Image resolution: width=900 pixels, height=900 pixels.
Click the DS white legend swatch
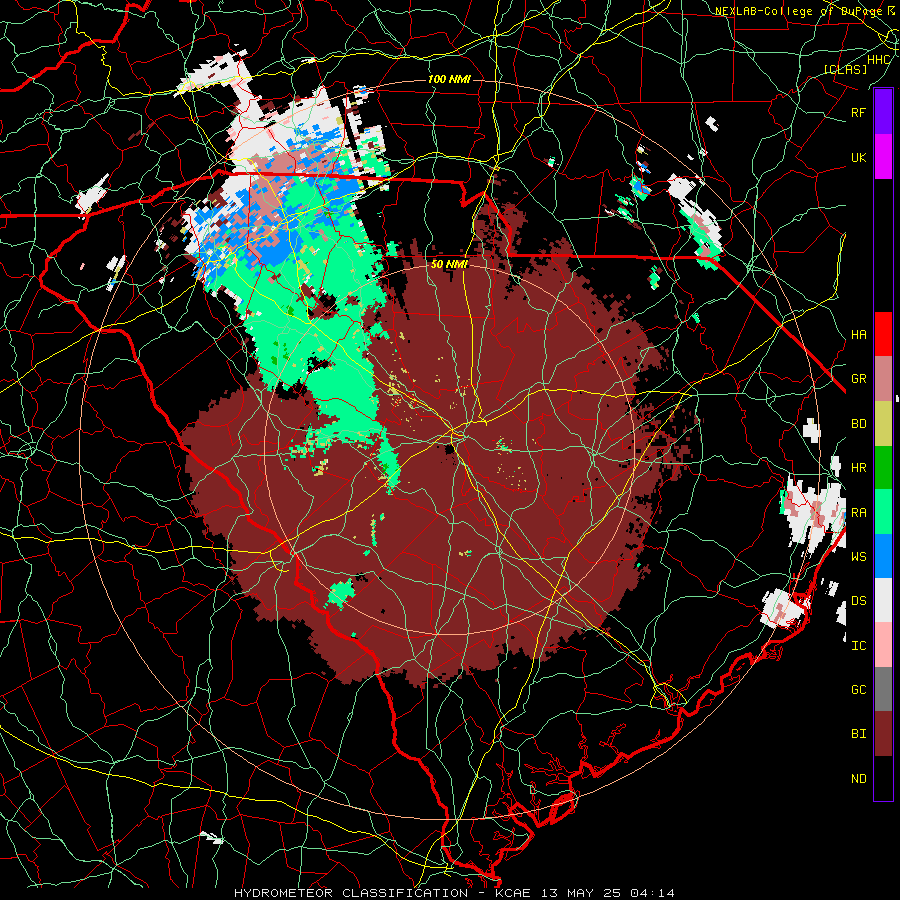pos(883,600)
